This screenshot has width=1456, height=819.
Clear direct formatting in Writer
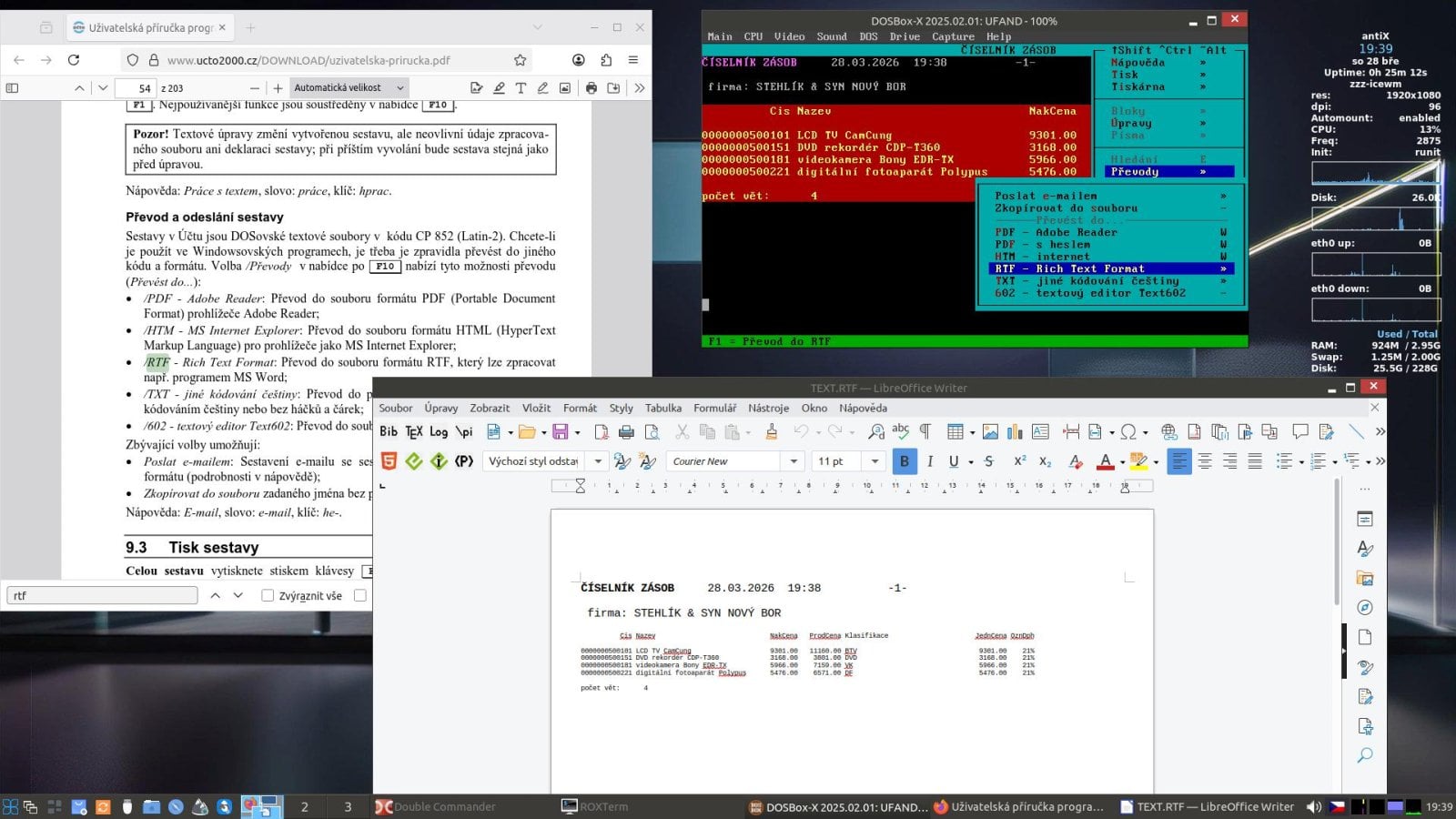click(1076, 461)
